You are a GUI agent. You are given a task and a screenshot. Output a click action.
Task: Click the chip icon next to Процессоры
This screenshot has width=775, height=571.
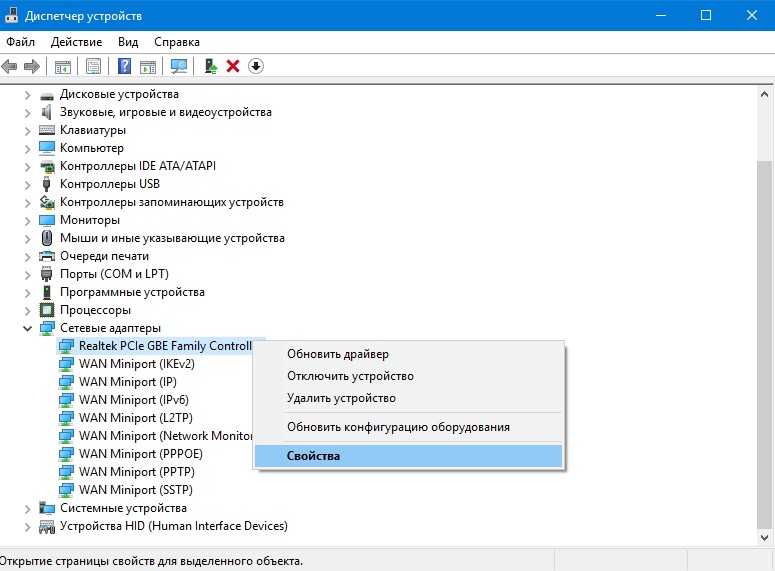47,310
